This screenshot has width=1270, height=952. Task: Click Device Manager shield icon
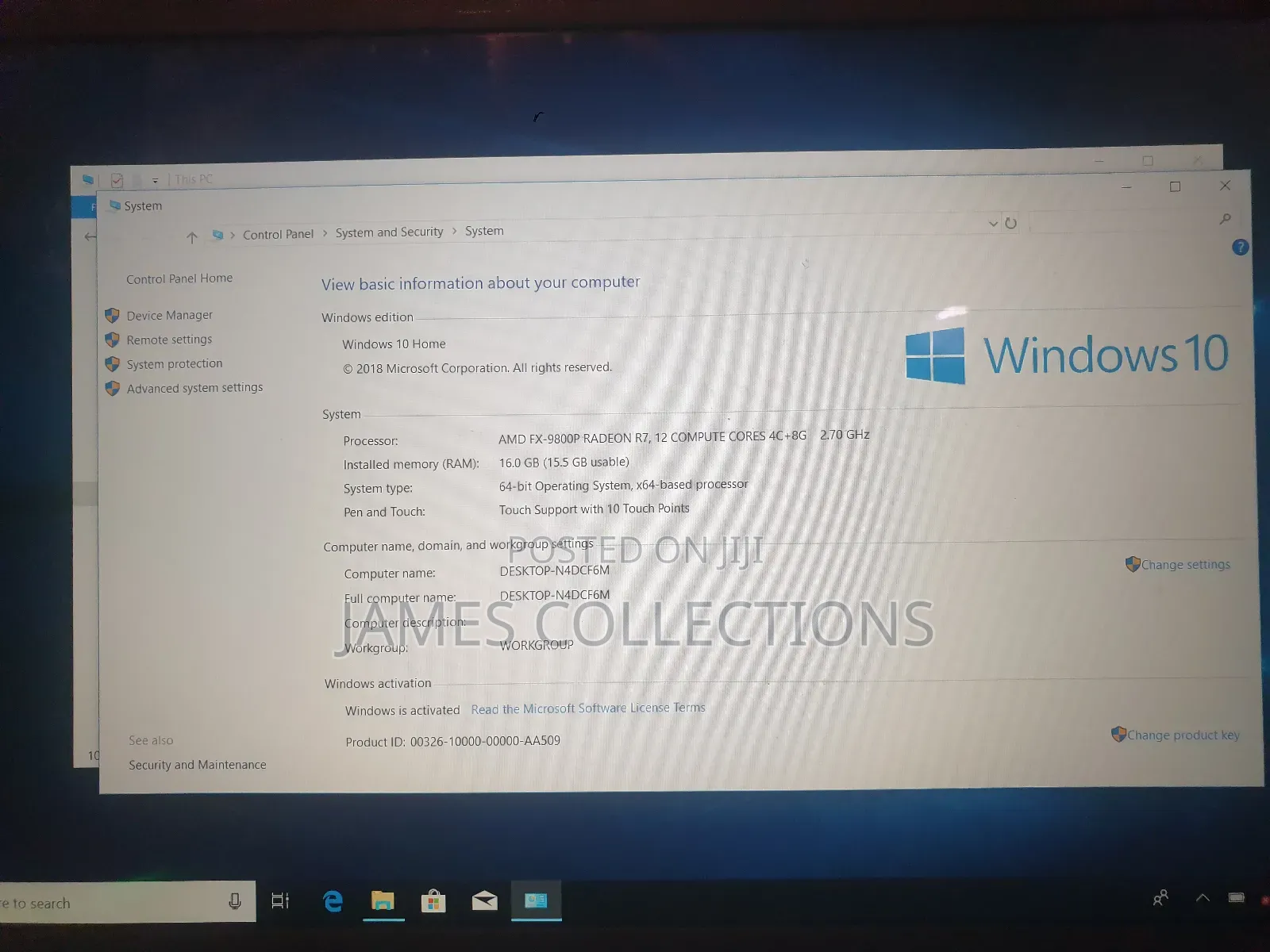tap(112, 316)
